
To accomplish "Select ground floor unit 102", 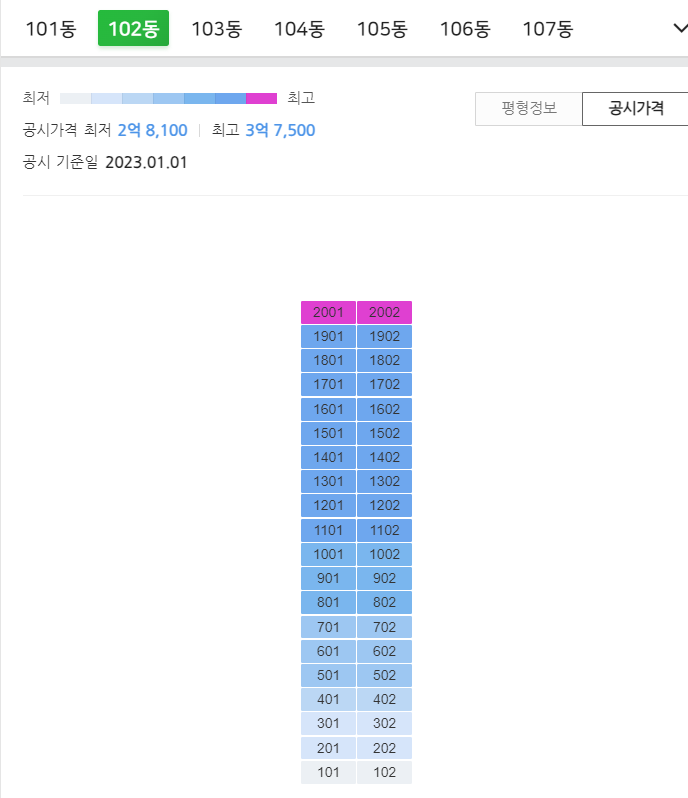I will click(x=384, y=772).
